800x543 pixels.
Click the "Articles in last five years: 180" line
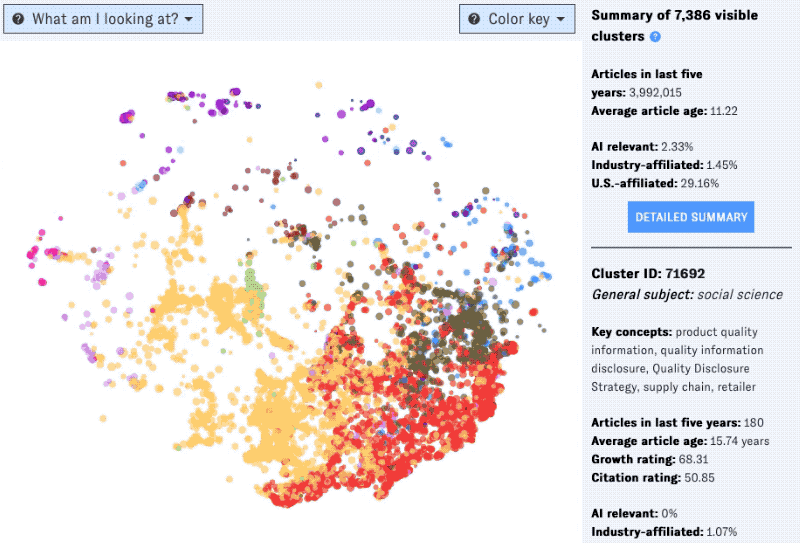click(677, 423)
